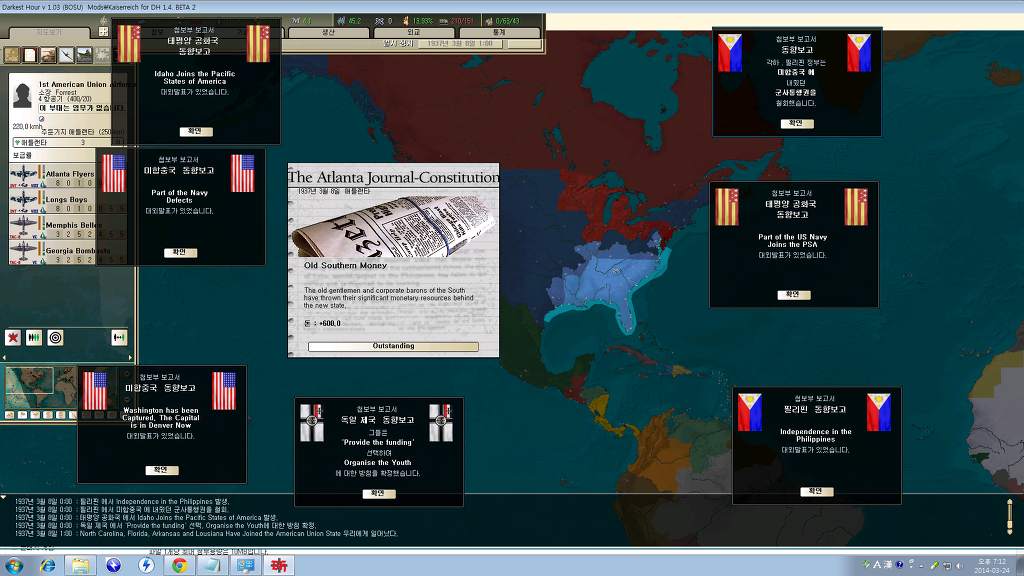
Task: Select the flag map mode icon under minimap
Action: pos(22,415)
